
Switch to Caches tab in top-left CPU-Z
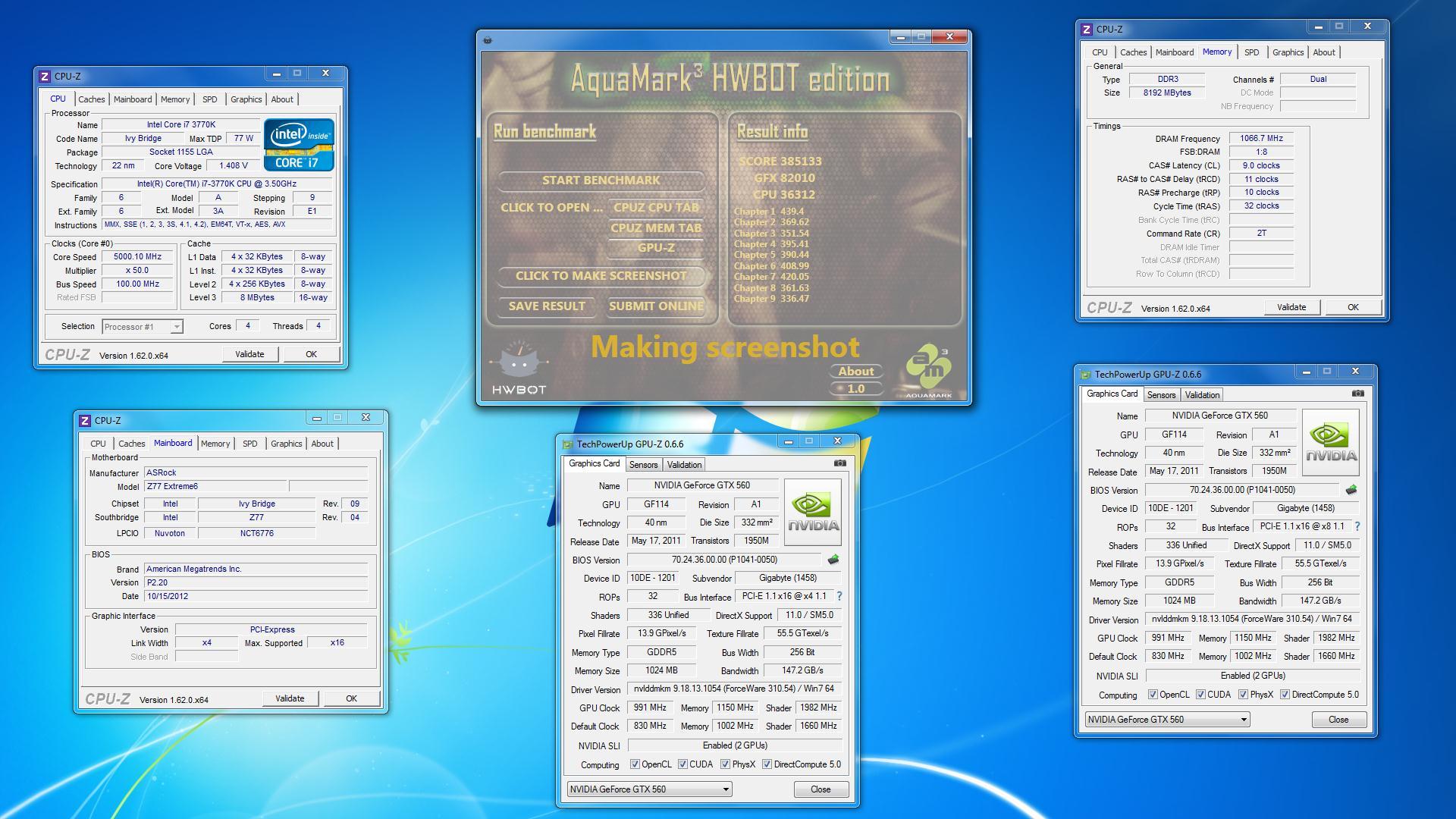tap(92, 99)
